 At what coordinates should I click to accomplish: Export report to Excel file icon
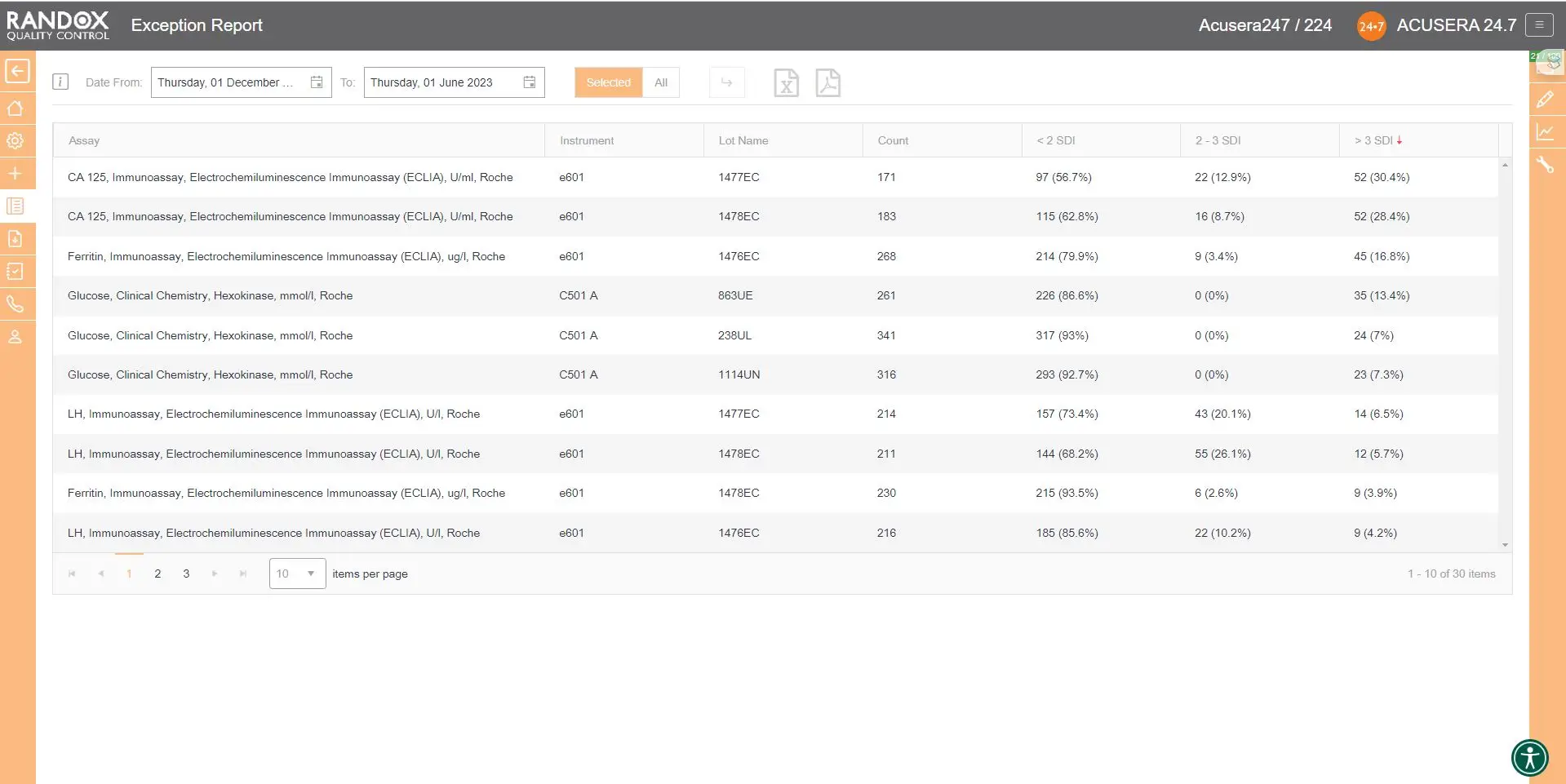786,83
